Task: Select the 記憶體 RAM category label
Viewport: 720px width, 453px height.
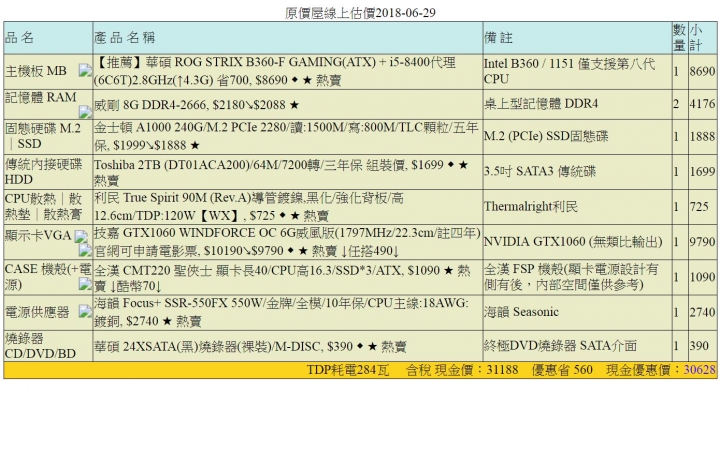Action: click(x=40, y=97)
